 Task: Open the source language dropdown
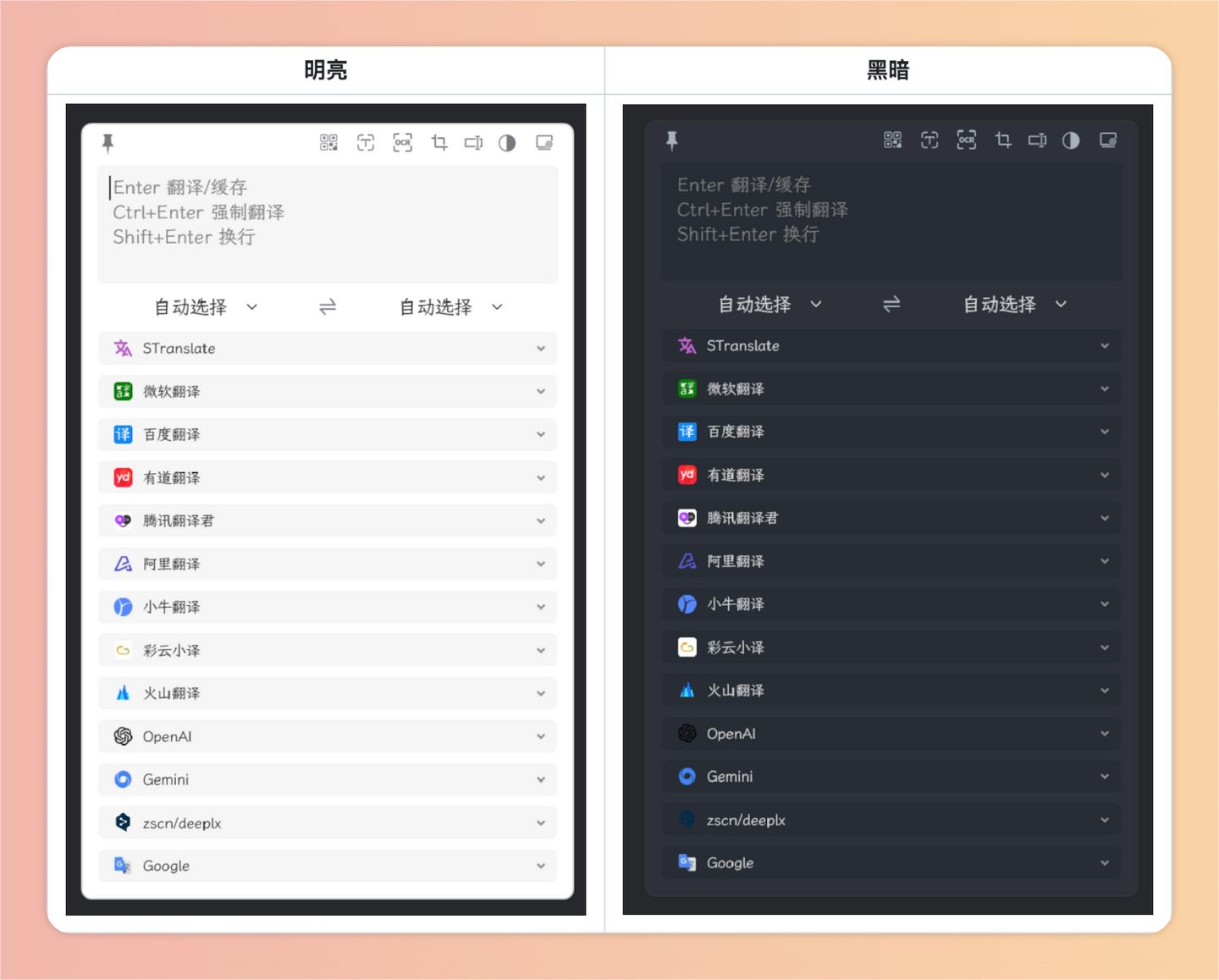(x=203, y=307)
